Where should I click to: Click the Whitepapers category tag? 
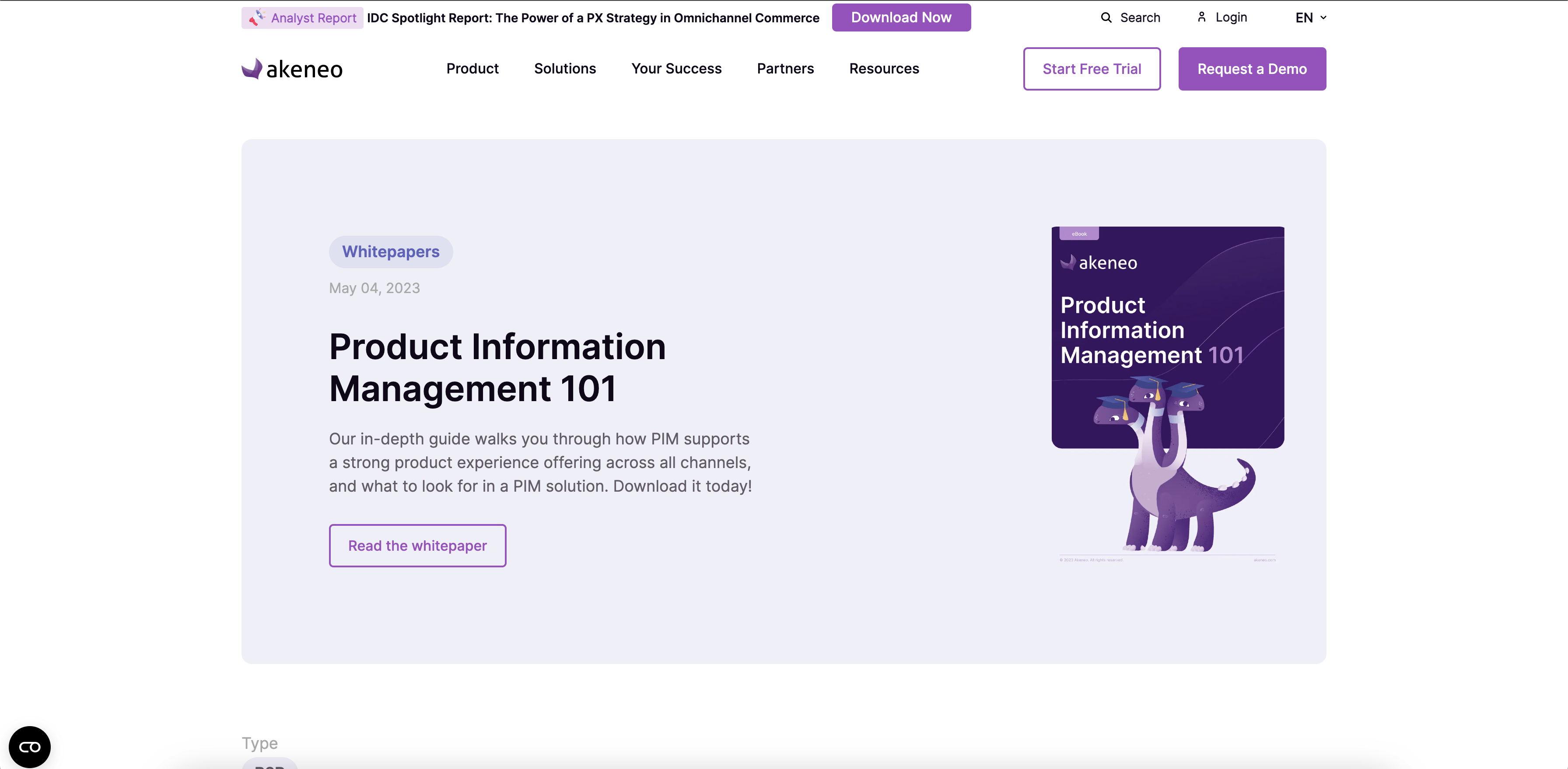click(x=391, y=252)
